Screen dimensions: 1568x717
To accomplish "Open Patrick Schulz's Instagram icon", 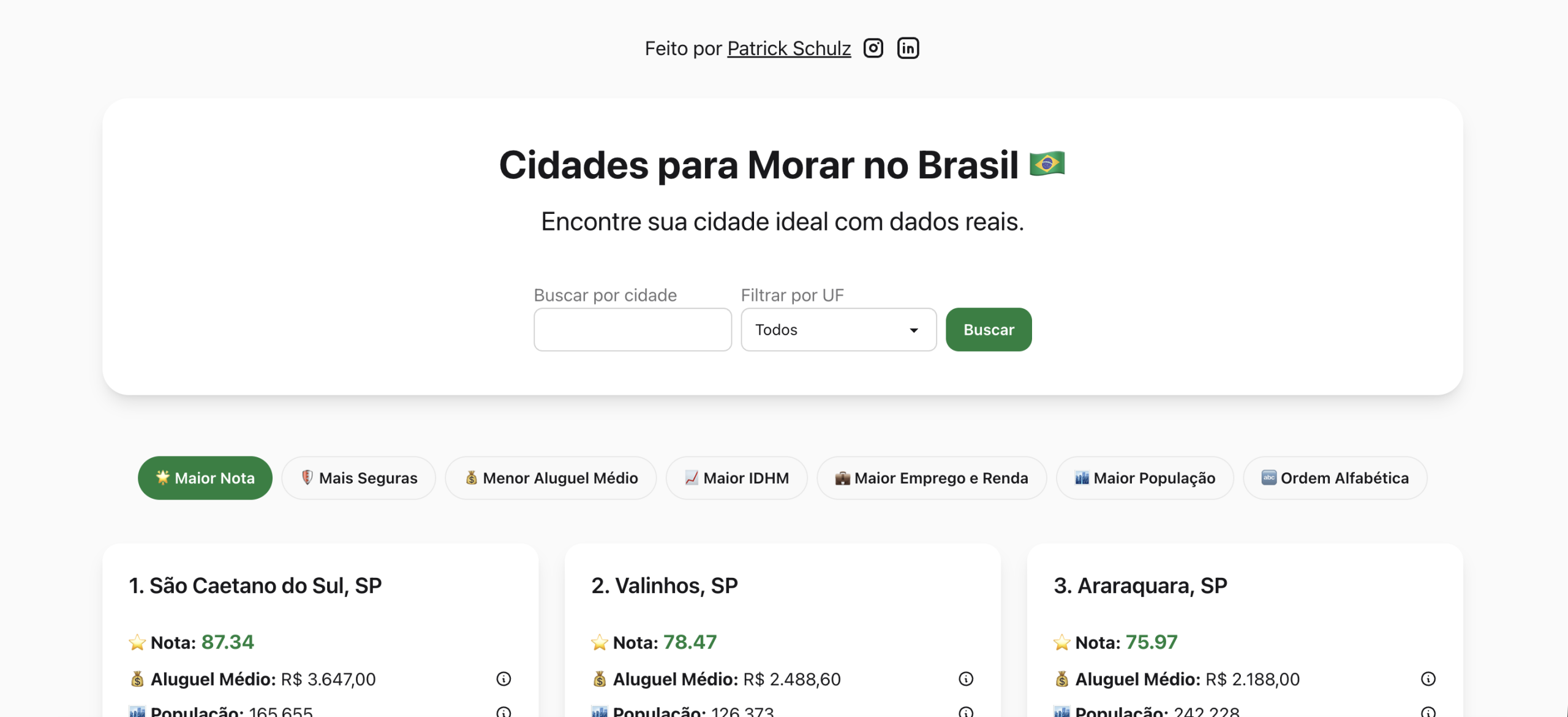I will 873,48.
